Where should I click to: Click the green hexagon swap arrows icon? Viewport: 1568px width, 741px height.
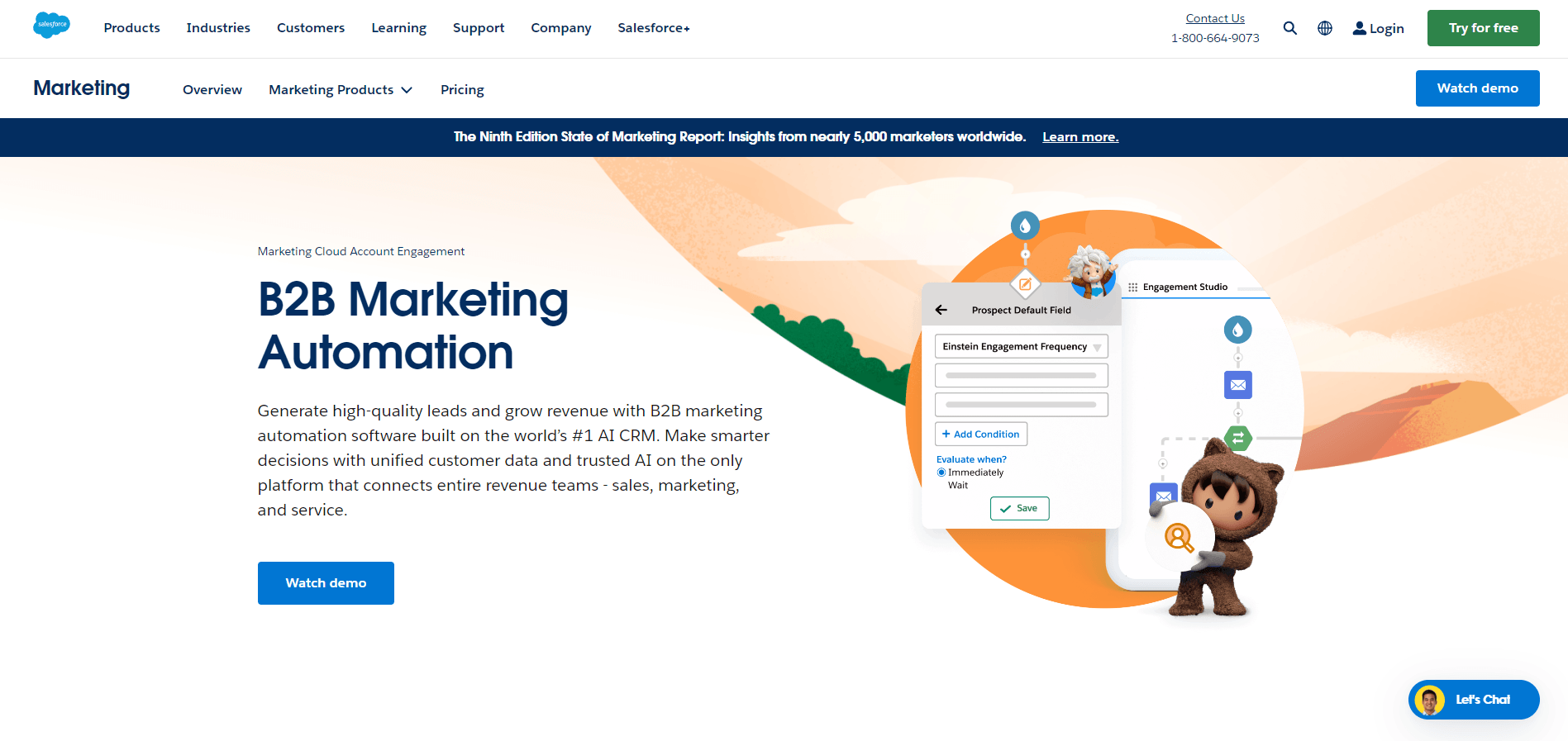coord(1237,438)
